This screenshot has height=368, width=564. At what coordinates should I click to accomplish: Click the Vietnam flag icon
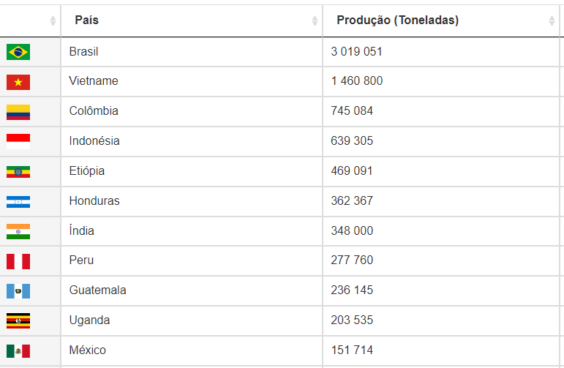coord(18,82)
